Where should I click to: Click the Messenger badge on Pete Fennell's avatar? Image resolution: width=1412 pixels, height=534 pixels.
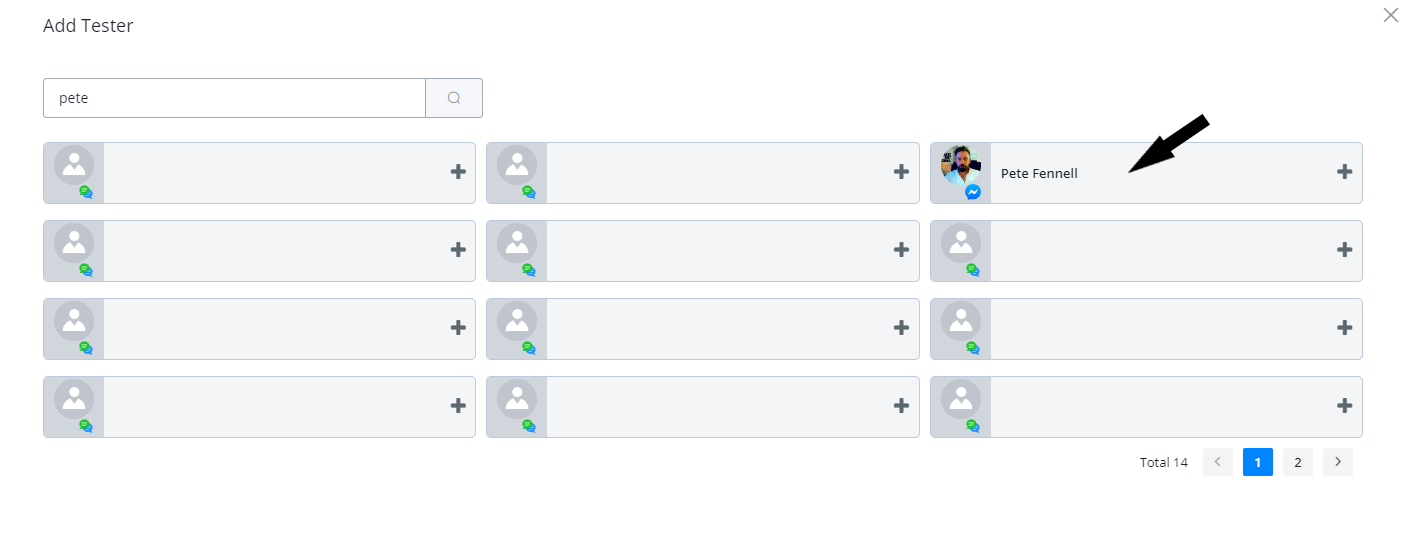(x=973, y=192)
